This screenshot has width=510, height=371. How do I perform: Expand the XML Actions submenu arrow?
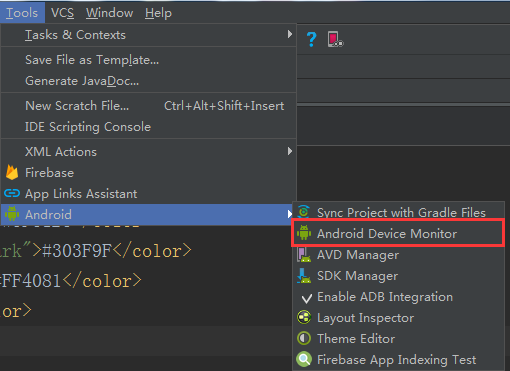click(x=290, y=151)
